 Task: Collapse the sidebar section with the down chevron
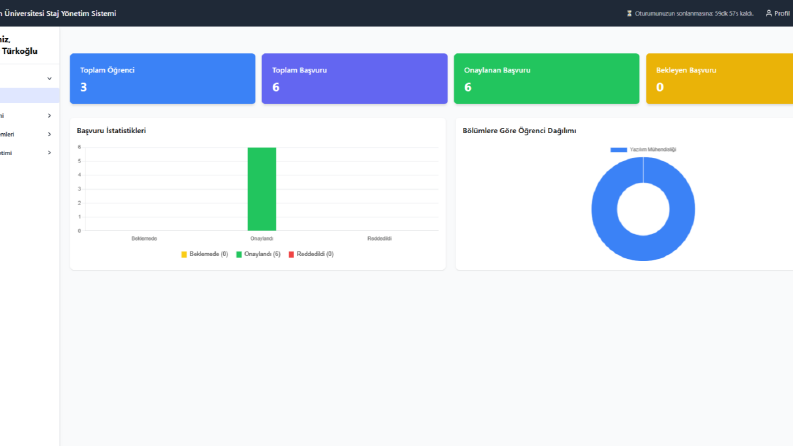point(49,78)
